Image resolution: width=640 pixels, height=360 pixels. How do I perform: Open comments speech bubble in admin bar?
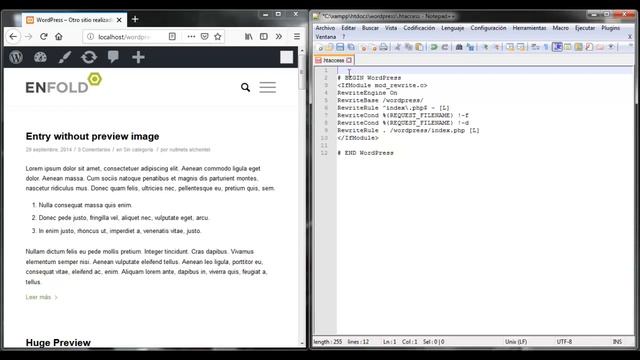(113, 57)
